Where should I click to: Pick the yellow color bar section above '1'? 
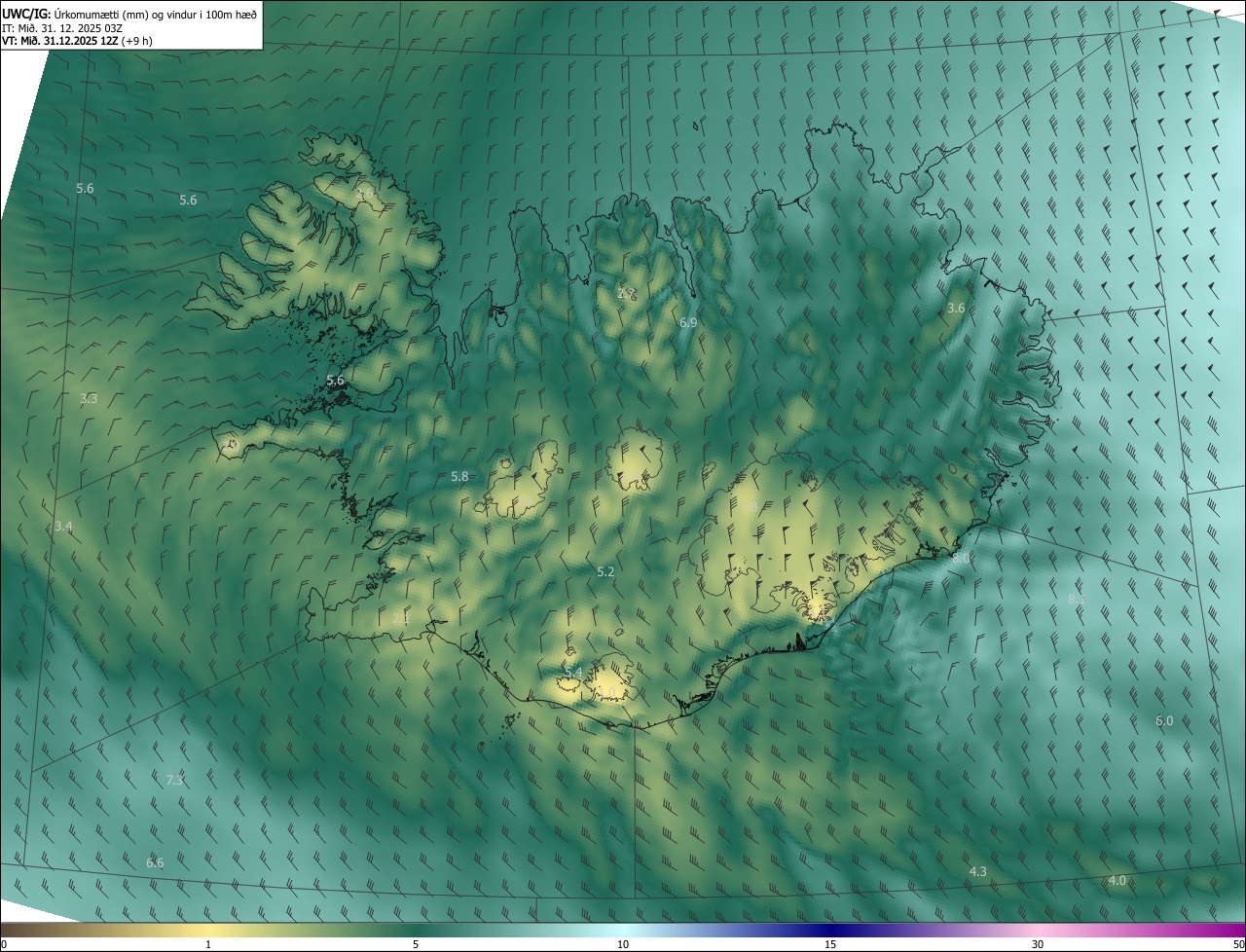[208, 931]
